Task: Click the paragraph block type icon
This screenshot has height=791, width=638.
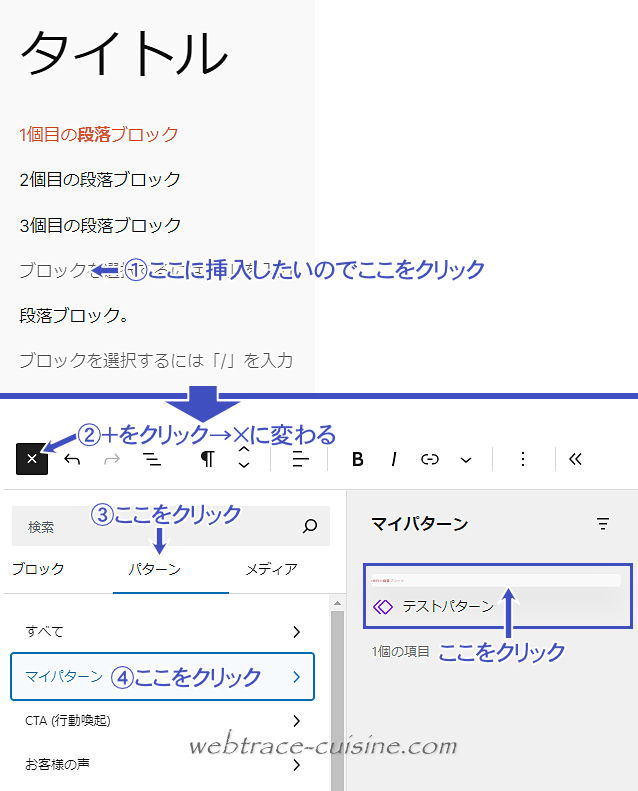Action: [207, 459]
